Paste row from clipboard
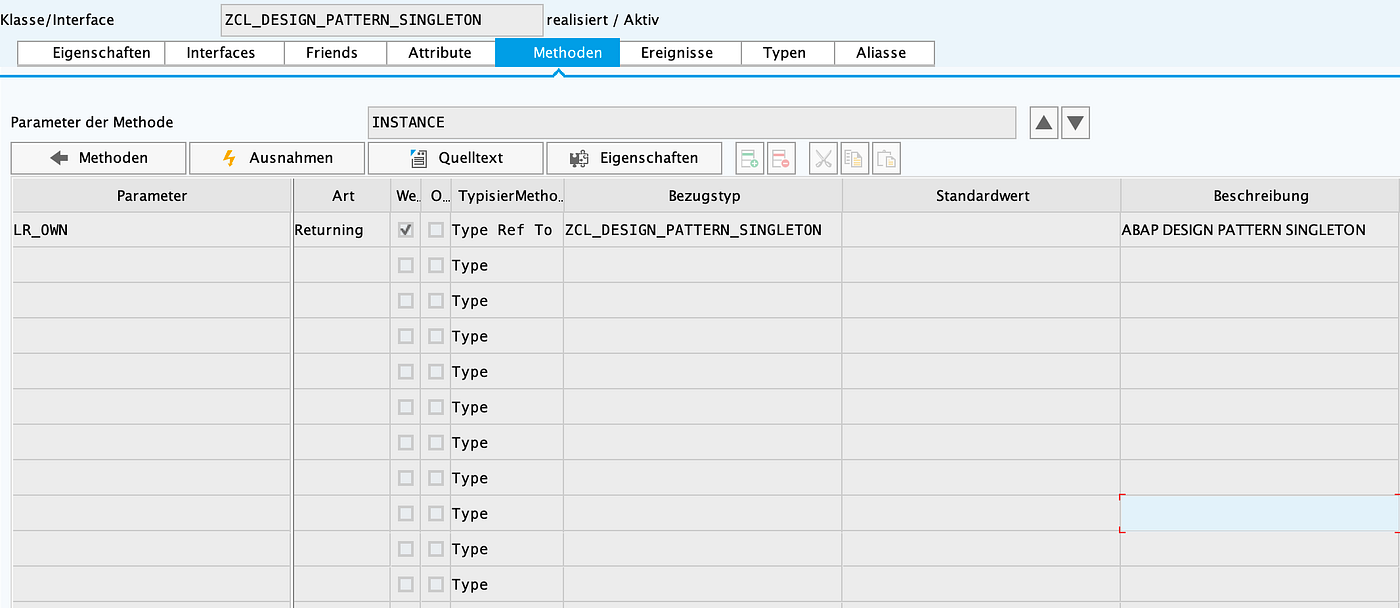 tap(886, 157)
